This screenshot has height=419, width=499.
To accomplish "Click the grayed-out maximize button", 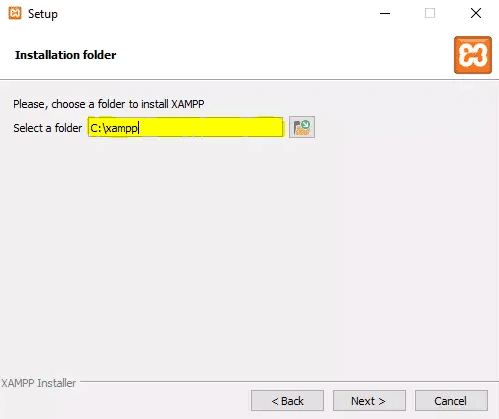I will pos(430,13).
